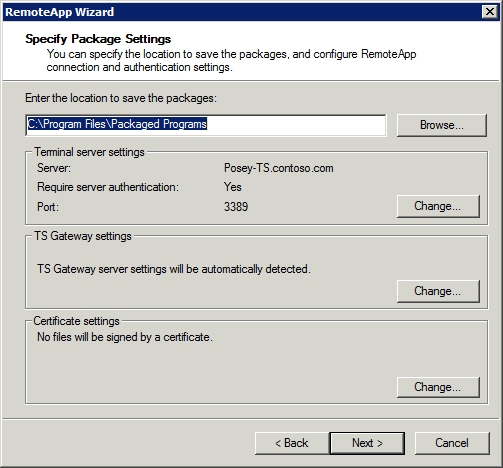Change the Terminal server settings
503x468 pixels.
438,206
